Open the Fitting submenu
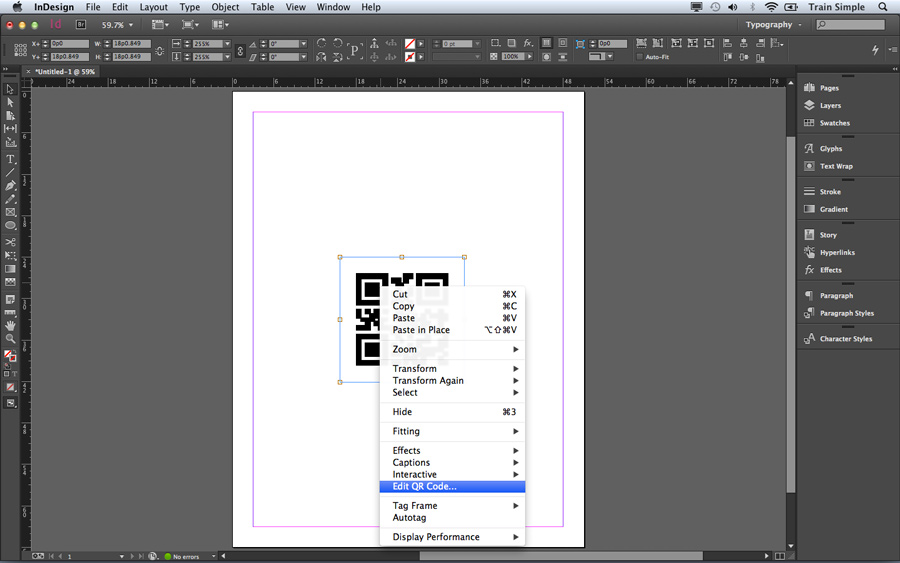The image size is (900, 563). pyautogui.click(x=452, y=431)
